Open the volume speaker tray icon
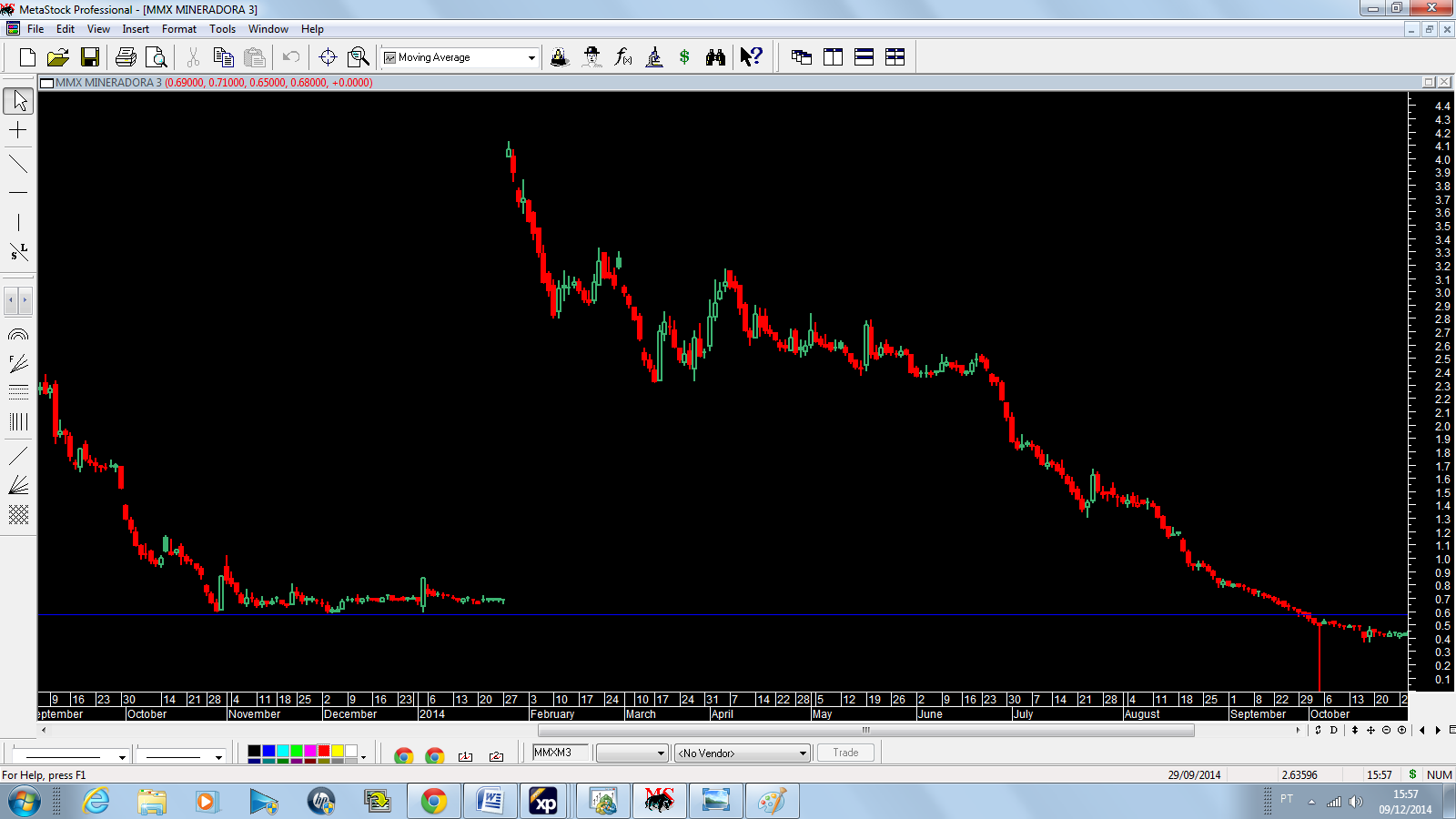Image resolution: width=1456 pixels, height=819 pixels. tap(1356, 802)
